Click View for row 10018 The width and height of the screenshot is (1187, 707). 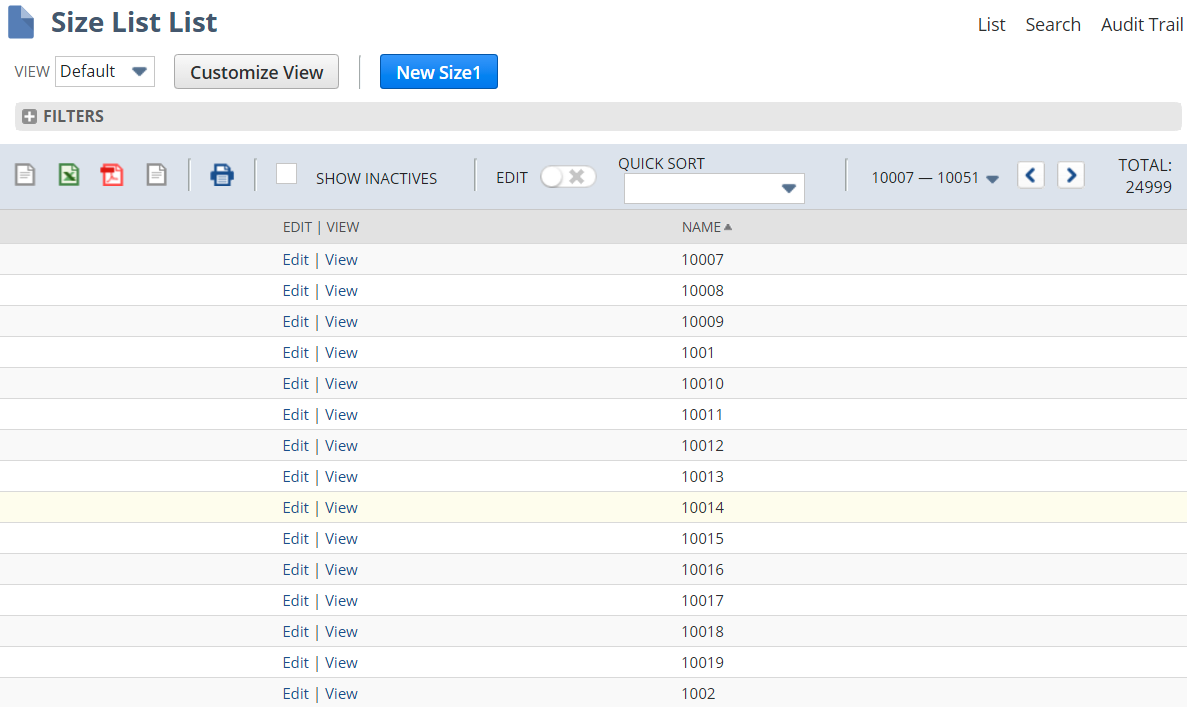341,632
